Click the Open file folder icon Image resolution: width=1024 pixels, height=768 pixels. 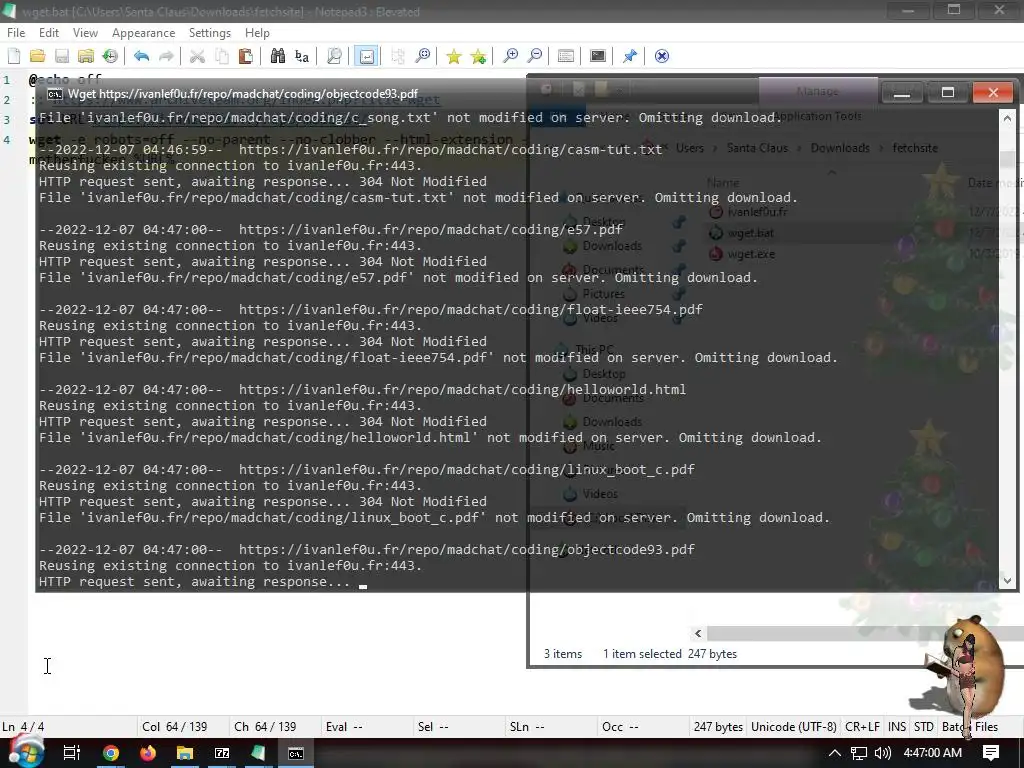[x=37, y=56]
